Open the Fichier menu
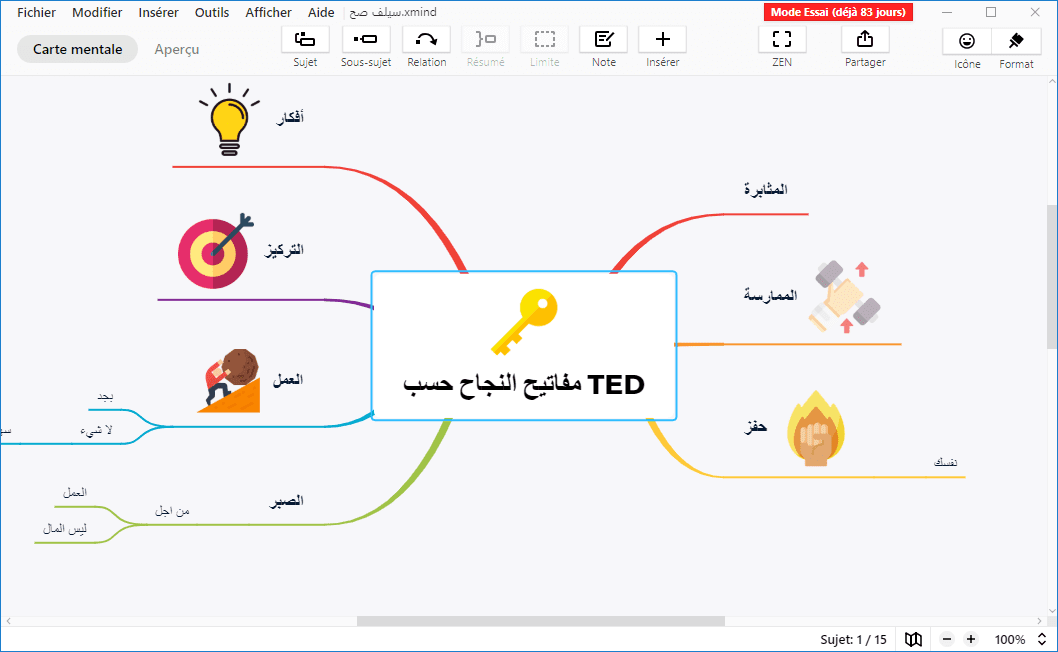Image resolution: width=1058 pixels, height=652 pixels. (36, 12)
